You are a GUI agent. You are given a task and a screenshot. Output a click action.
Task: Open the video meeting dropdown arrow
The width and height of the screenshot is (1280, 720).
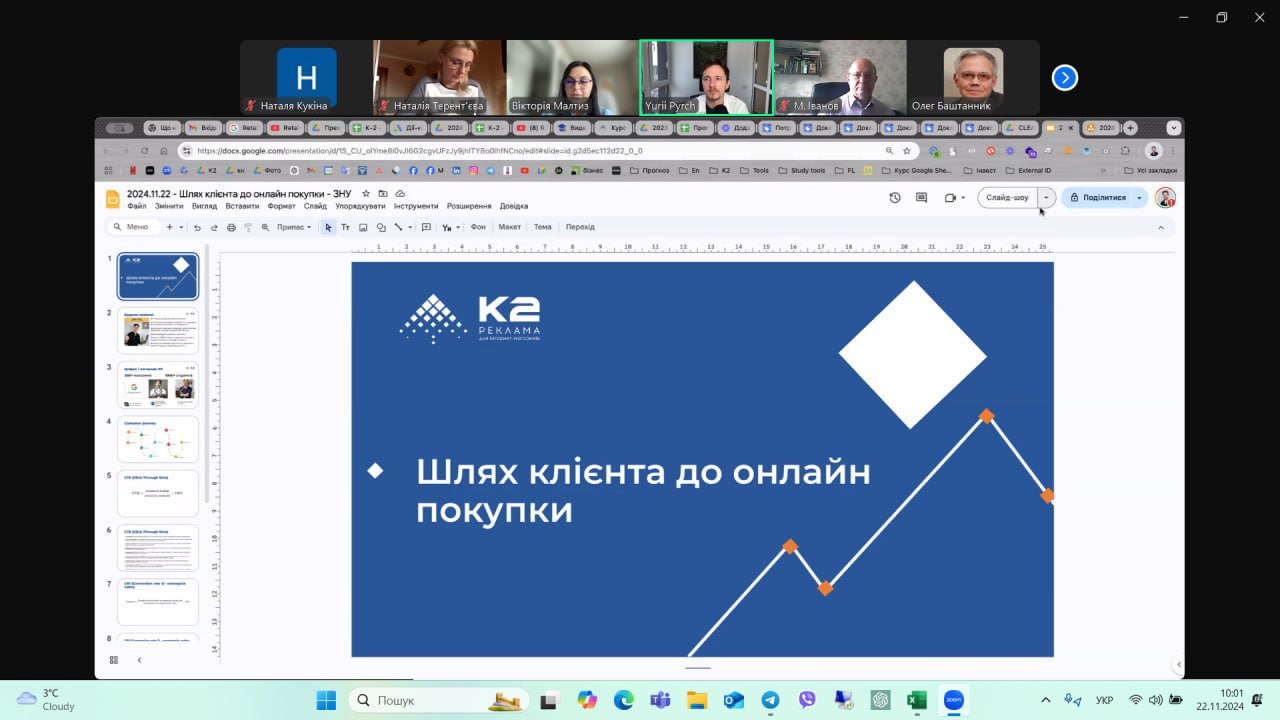click(963, 198)
